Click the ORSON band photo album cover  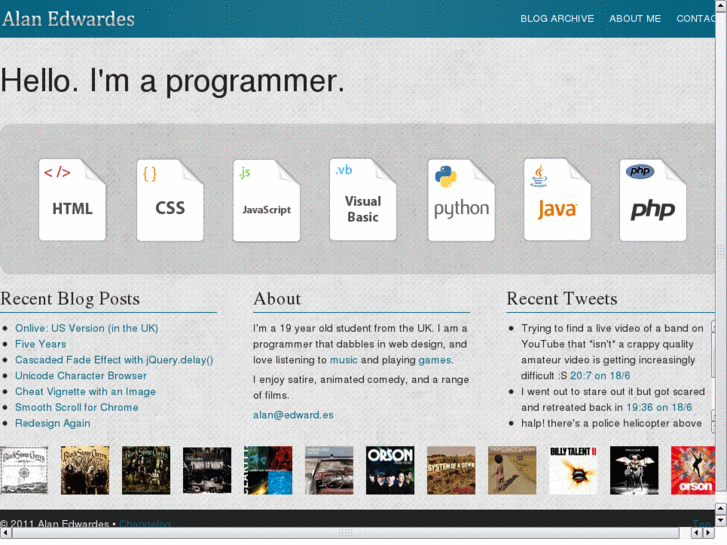(x=390, y=470)
